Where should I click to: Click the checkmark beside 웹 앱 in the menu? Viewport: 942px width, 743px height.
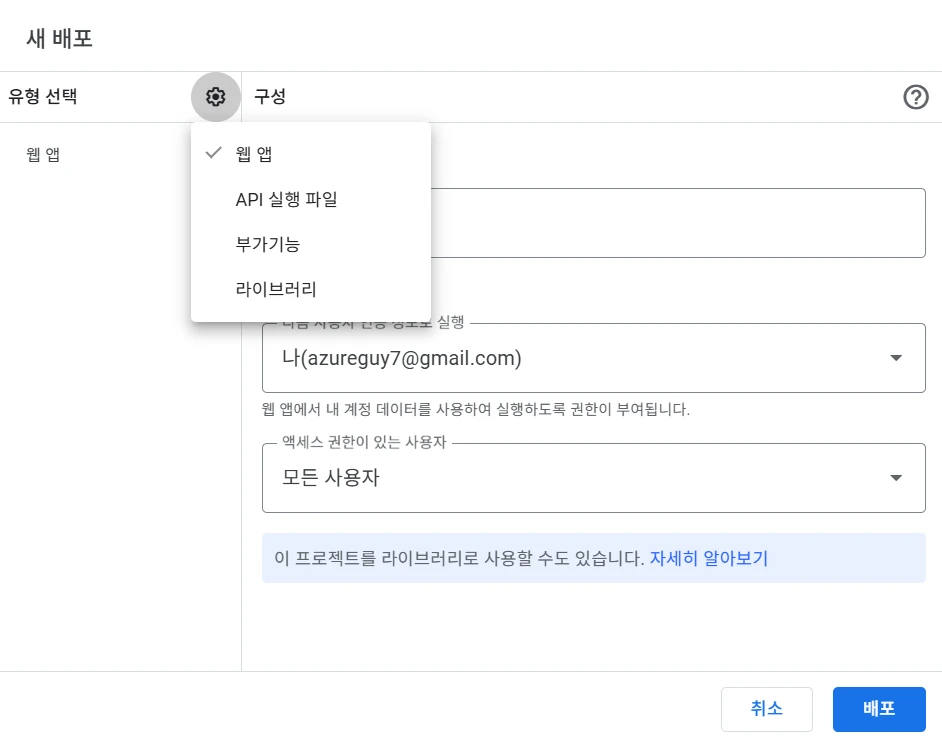click(212, 154)
